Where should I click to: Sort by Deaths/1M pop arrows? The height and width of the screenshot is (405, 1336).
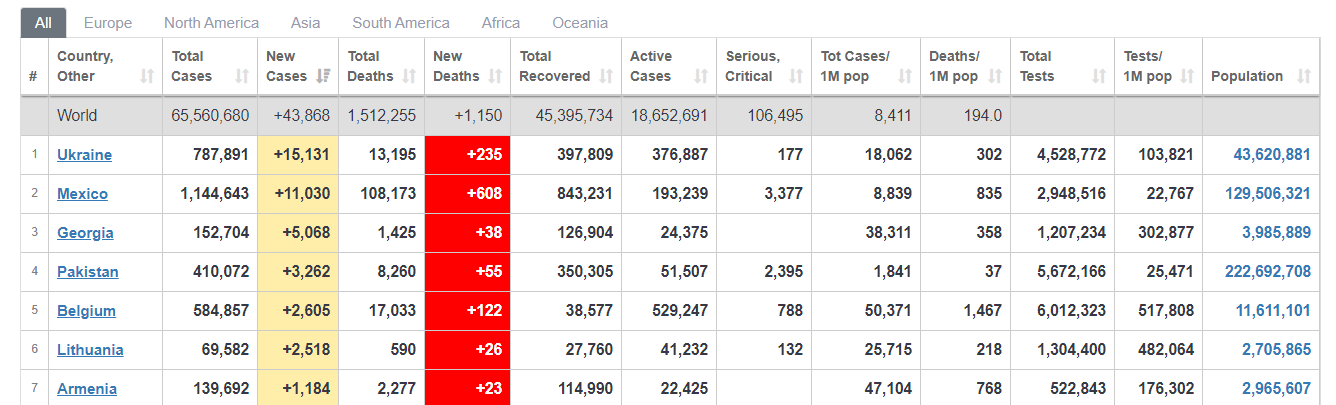pos(994,76)
